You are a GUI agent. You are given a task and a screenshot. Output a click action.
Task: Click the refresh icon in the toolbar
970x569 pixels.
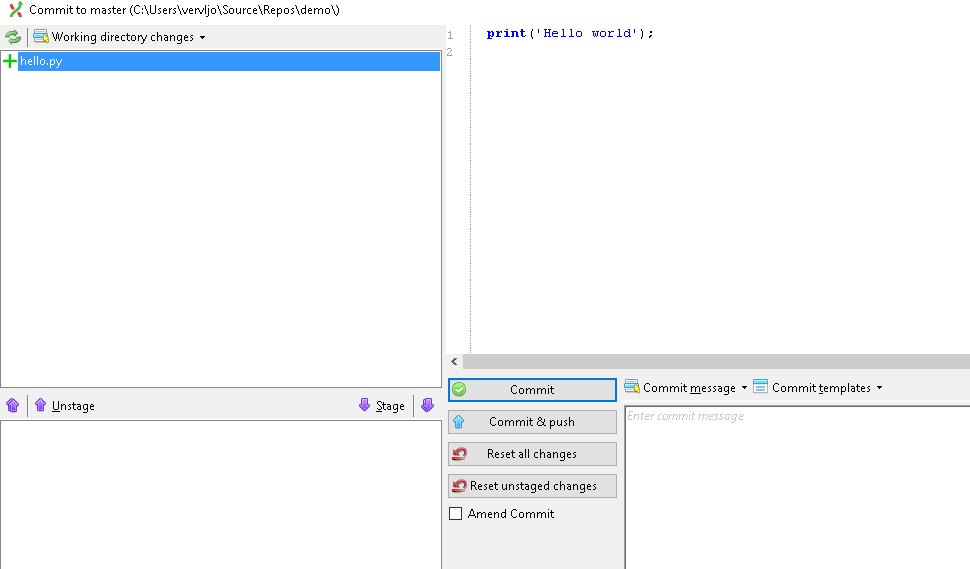coord(12,37)
